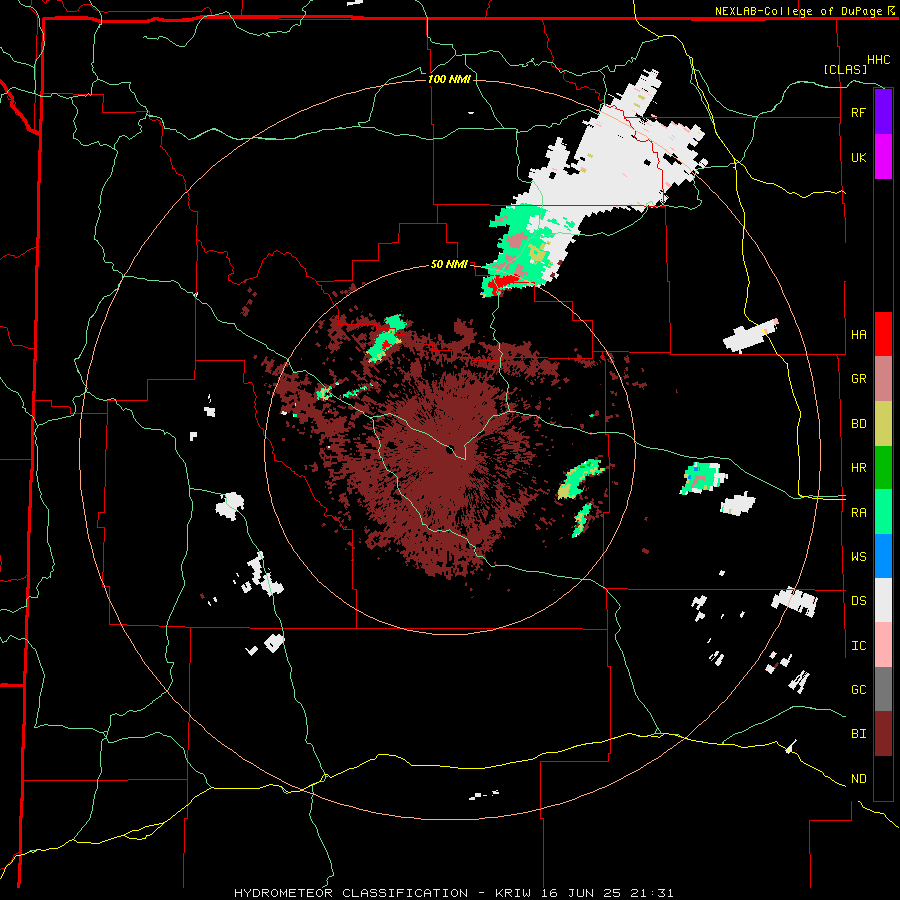Click the 50 NMI range ring label
This screenshot has width=900, height=900.
tap(449, 265)
